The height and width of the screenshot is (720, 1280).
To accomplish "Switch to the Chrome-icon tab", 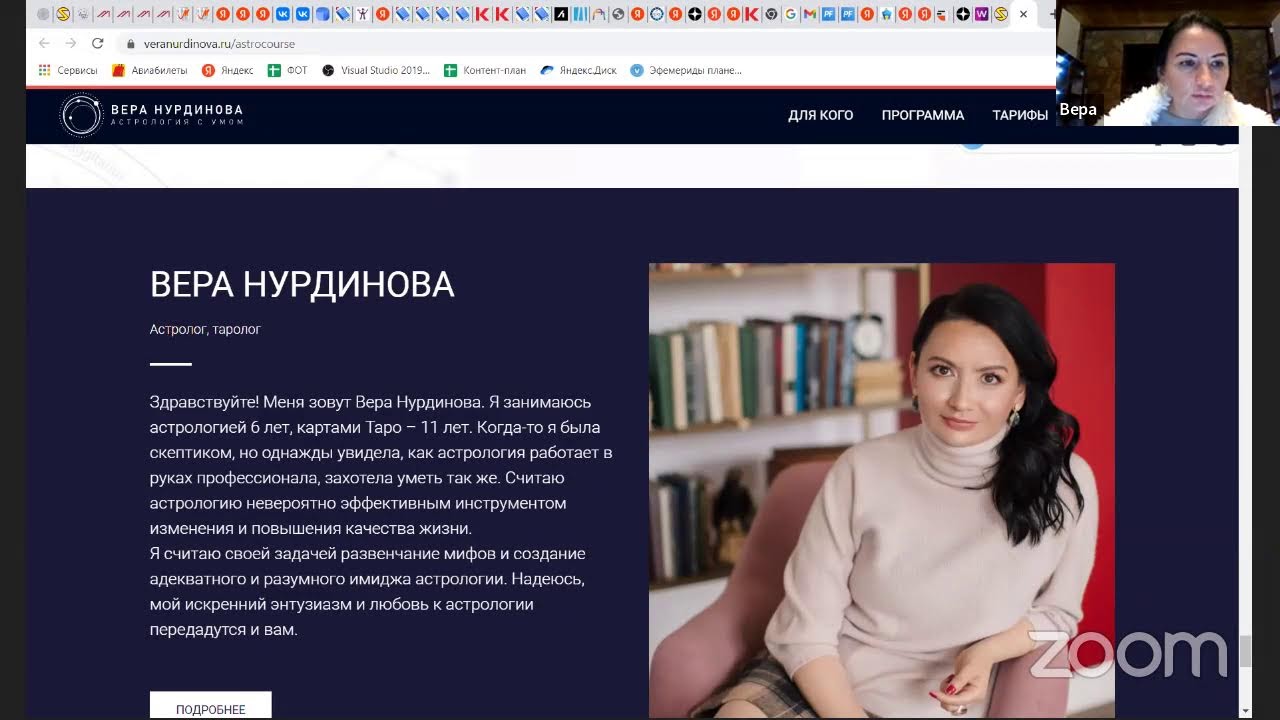I will tap(771, 14).
